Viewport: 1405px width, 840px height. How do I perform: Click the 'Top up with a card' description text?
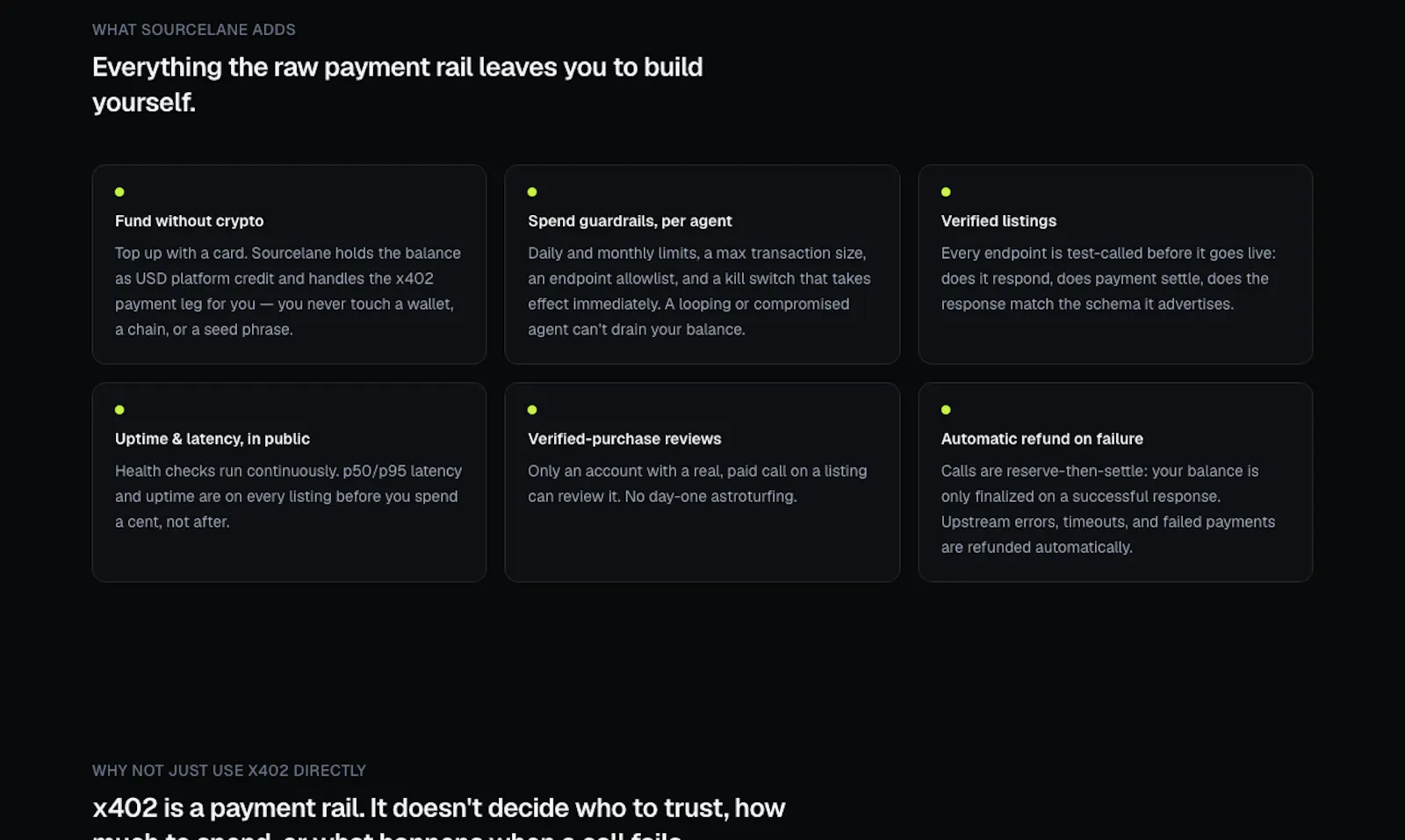(x=288, y=291)
